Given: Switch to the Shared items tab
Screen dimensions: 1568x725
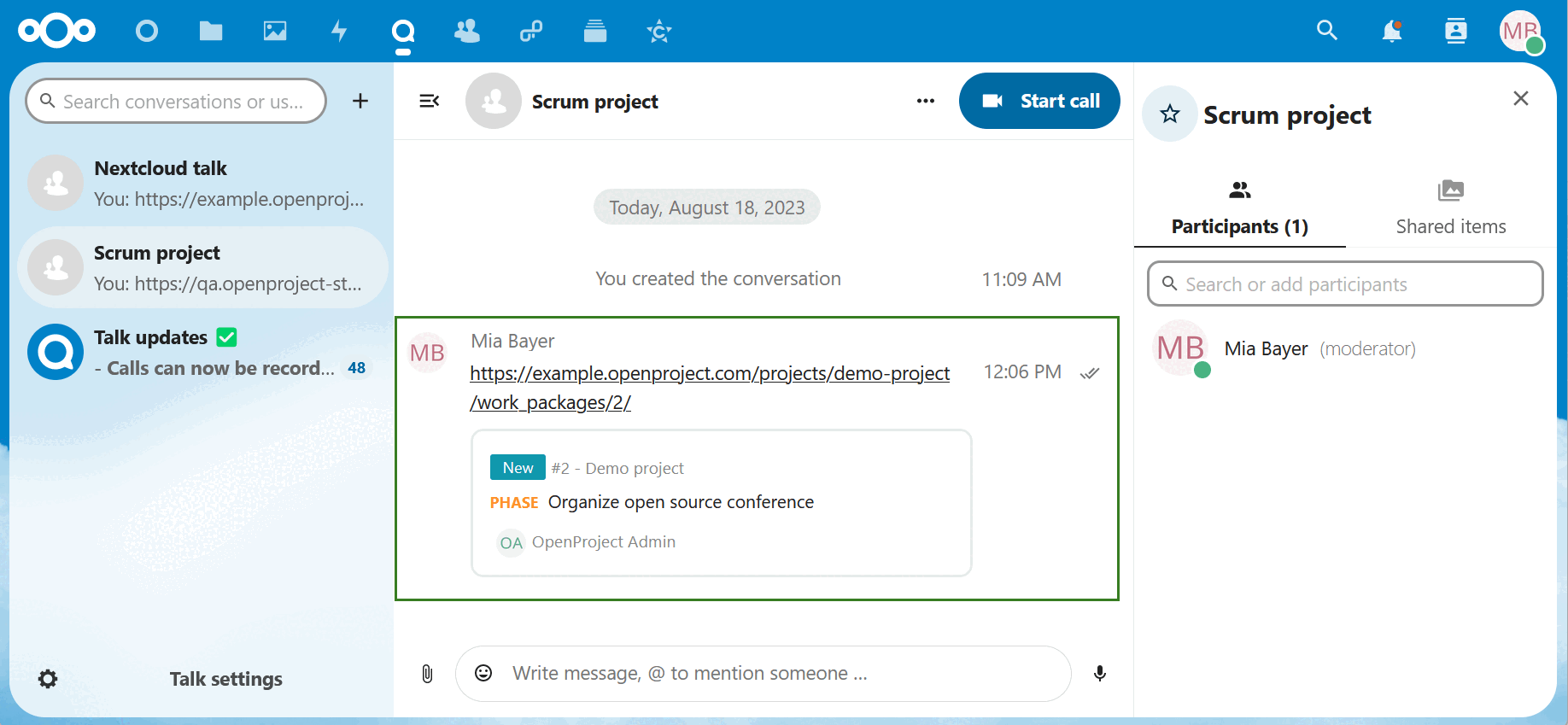Looking at the screenshot, I should coord(1450,208).
